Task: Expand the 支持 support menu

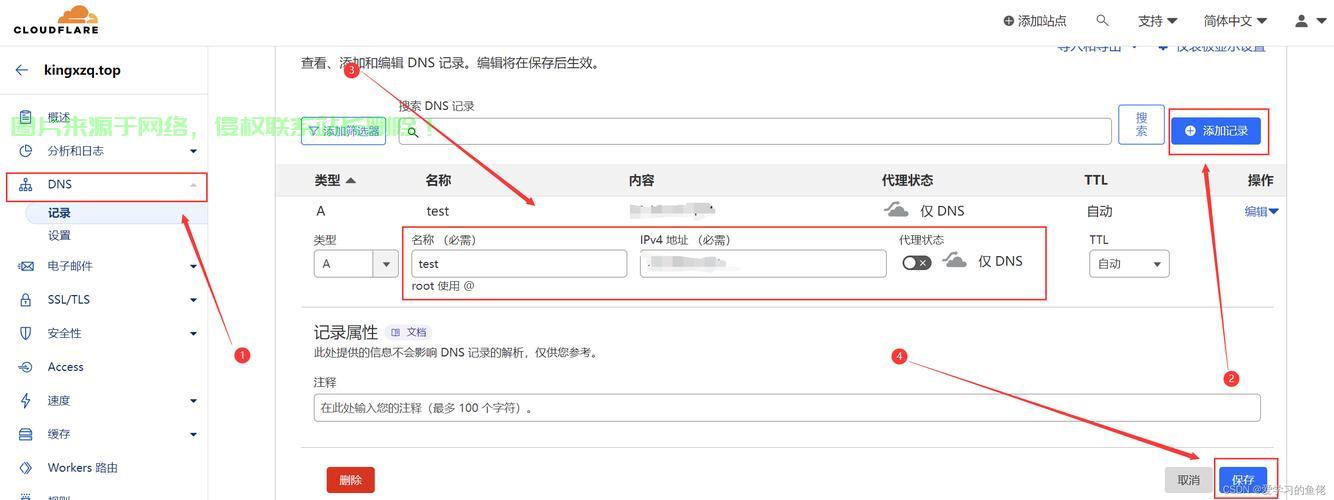Action: 1157,20
